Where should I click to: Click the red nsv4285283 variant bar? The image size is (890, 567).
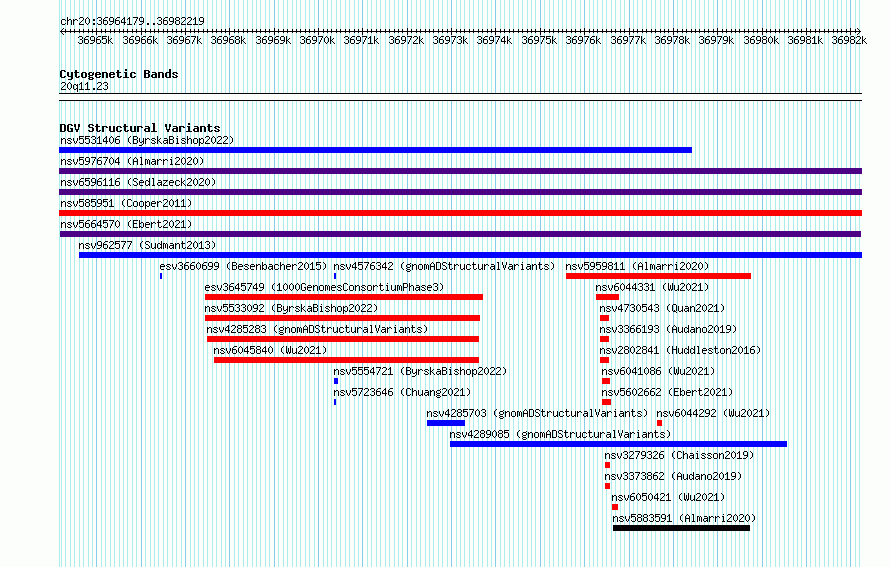click(343, 339)
